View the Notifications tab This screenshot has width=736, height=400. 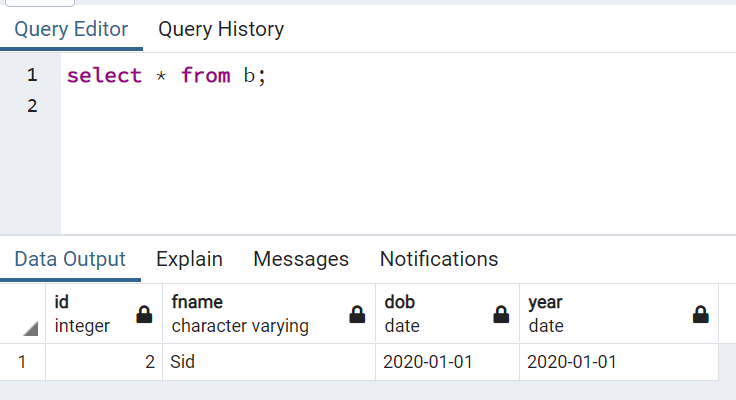coord(439,259)
